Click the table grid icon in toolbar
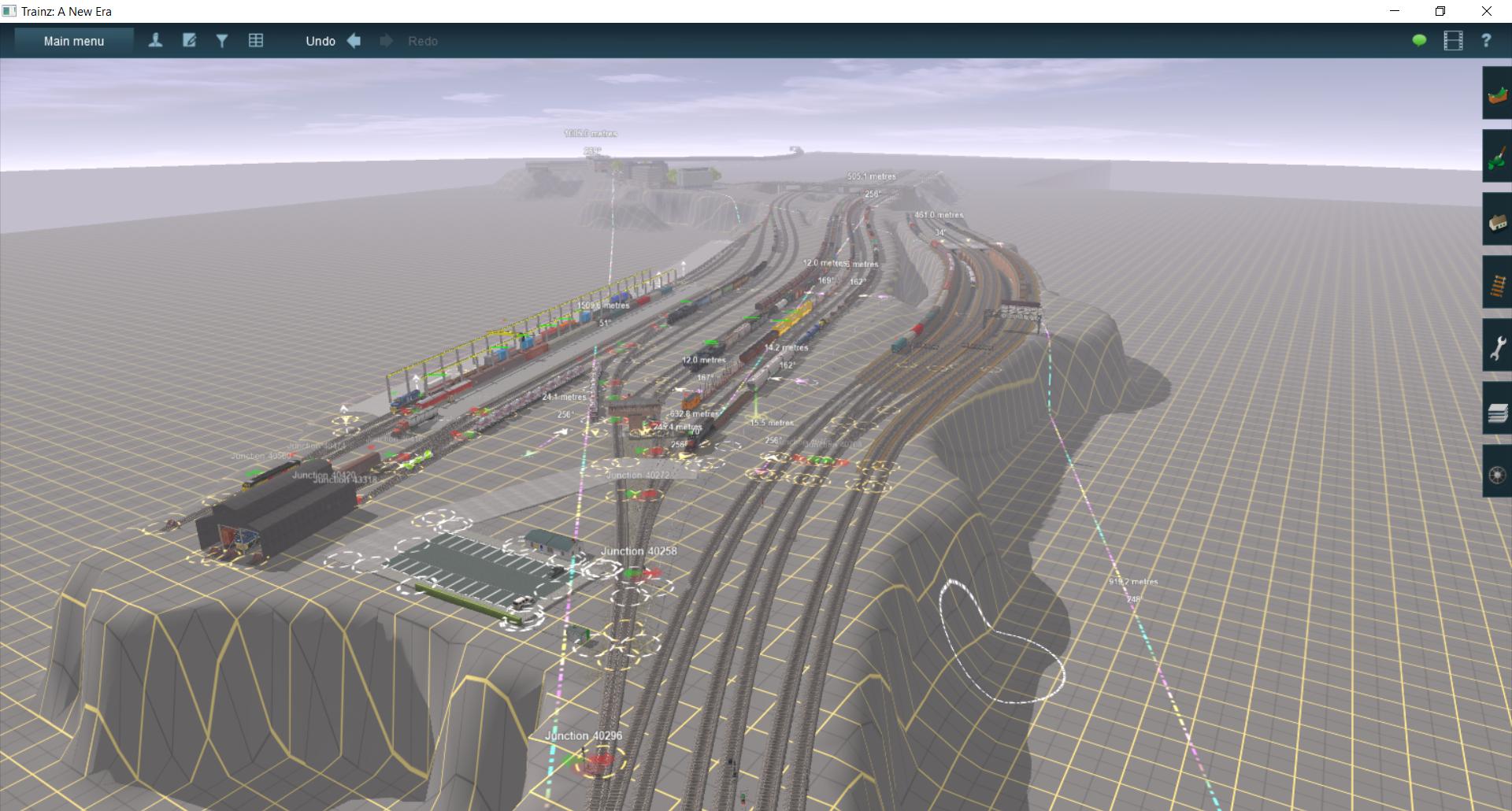The width and height of the screenshot is (1512, 811). coord(256,41)
